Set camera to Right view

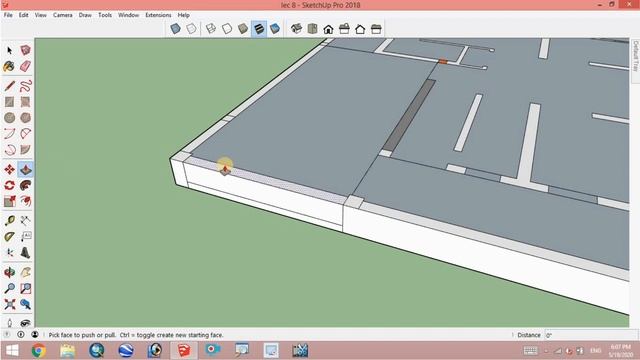(344, 29)
